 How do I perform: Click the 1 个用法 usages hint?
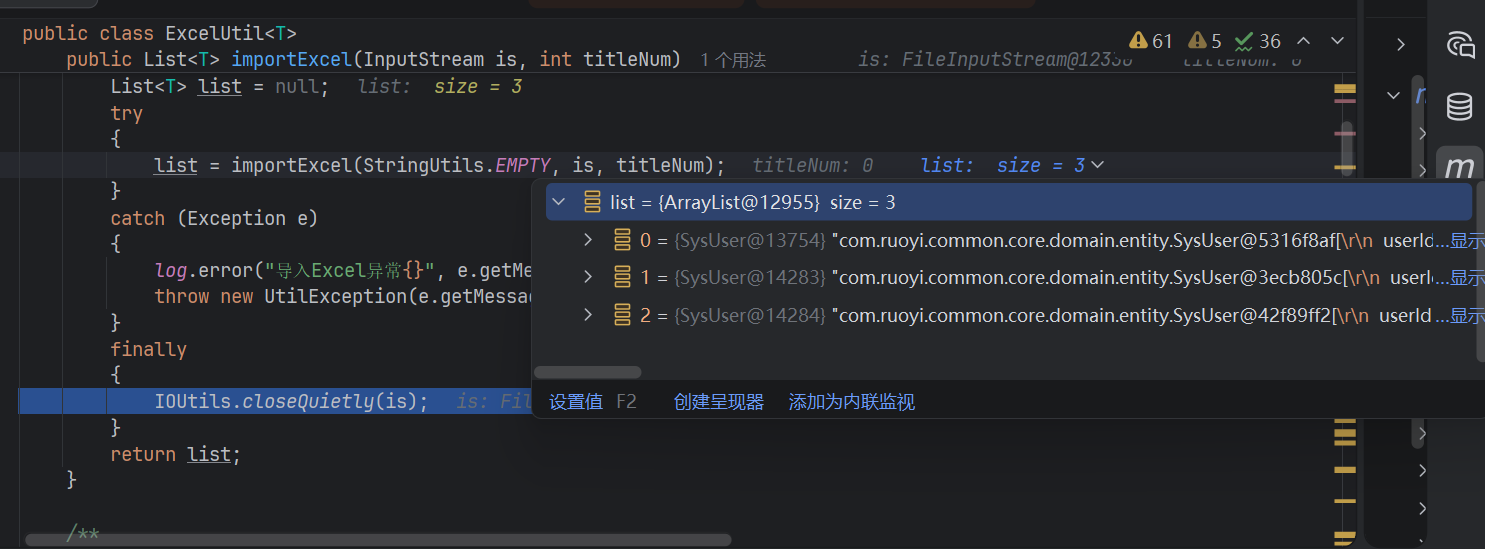click(733, 60)
